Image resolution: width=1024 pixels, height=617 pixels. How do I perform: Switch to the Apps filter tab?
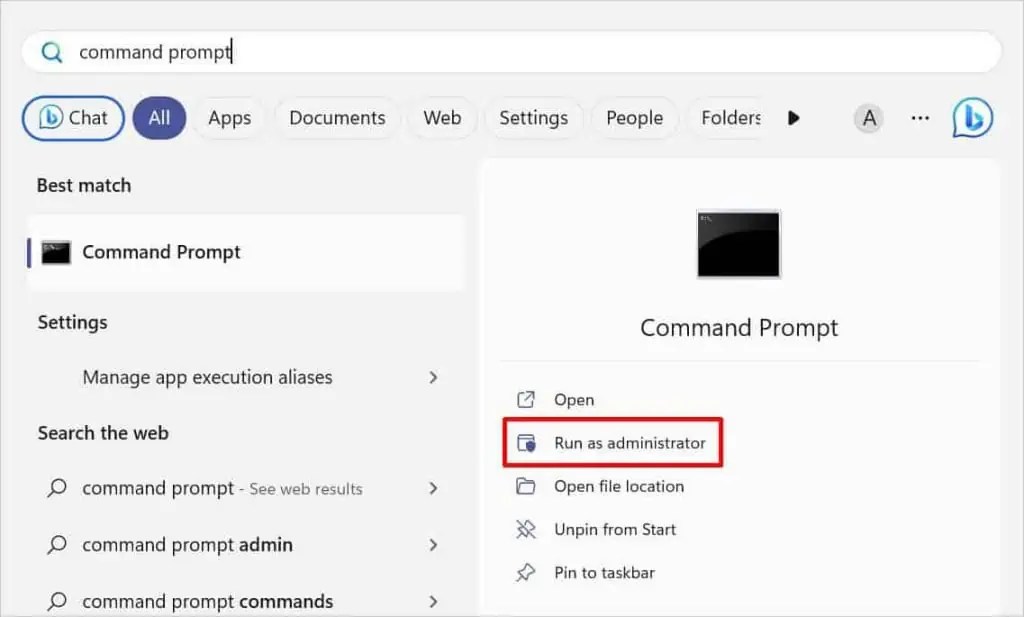229,118
